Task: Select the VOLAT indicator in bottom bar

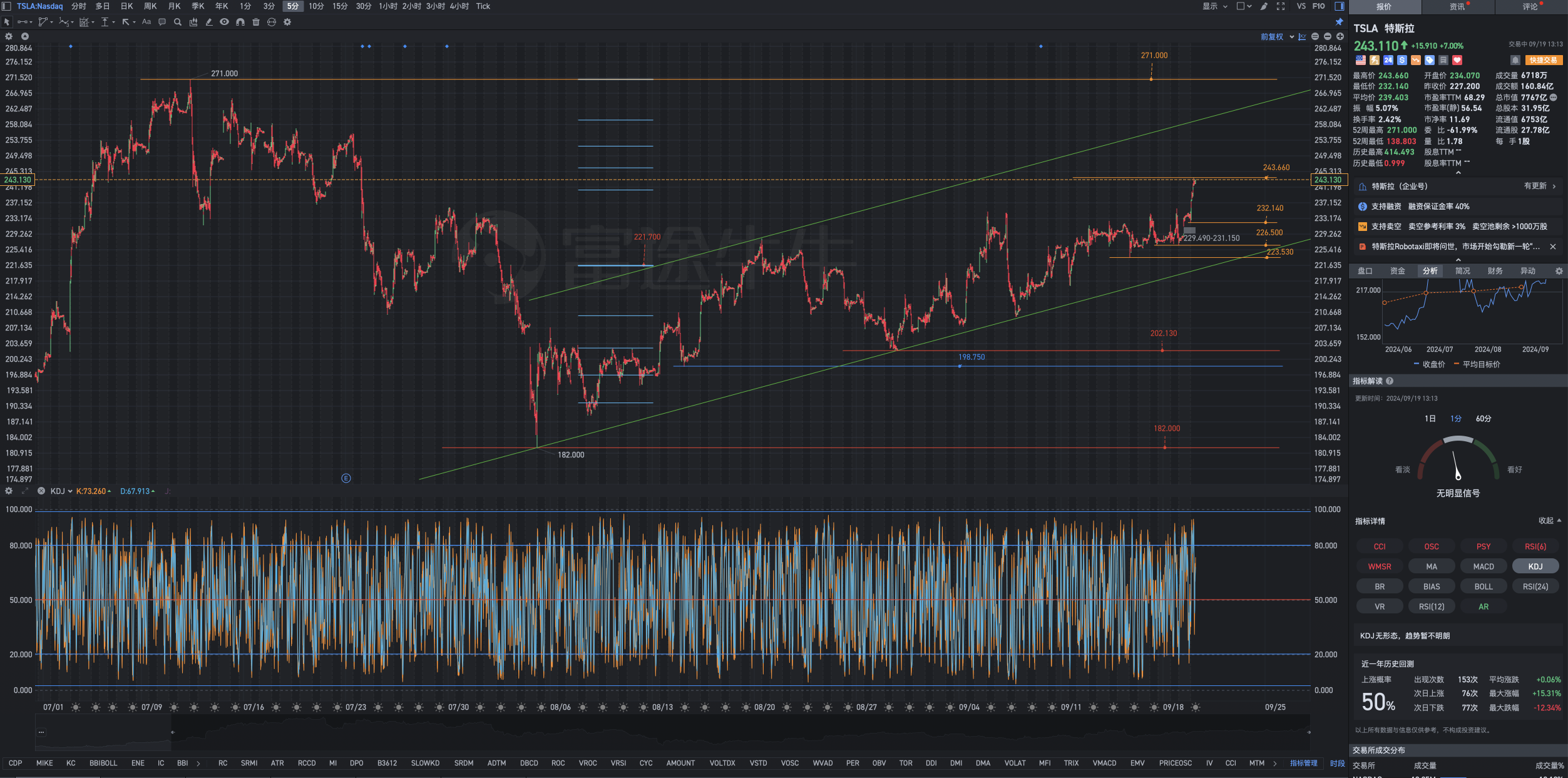Action: pyautogui.click(x=1015, y=763)
